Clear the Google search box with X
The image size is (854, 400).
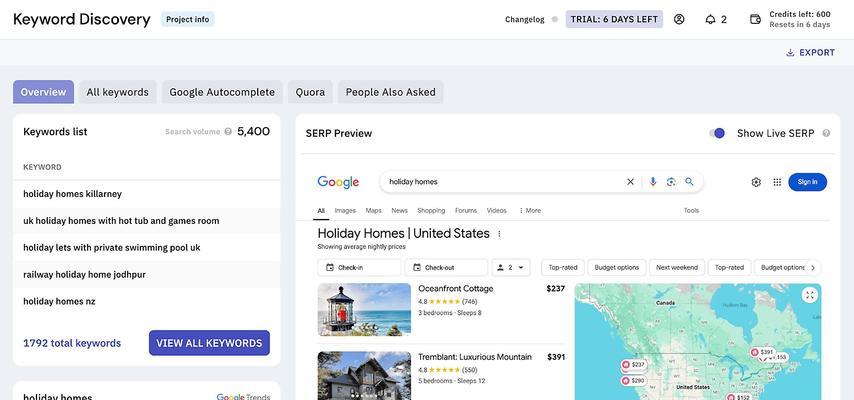click(x=630, y=182)
